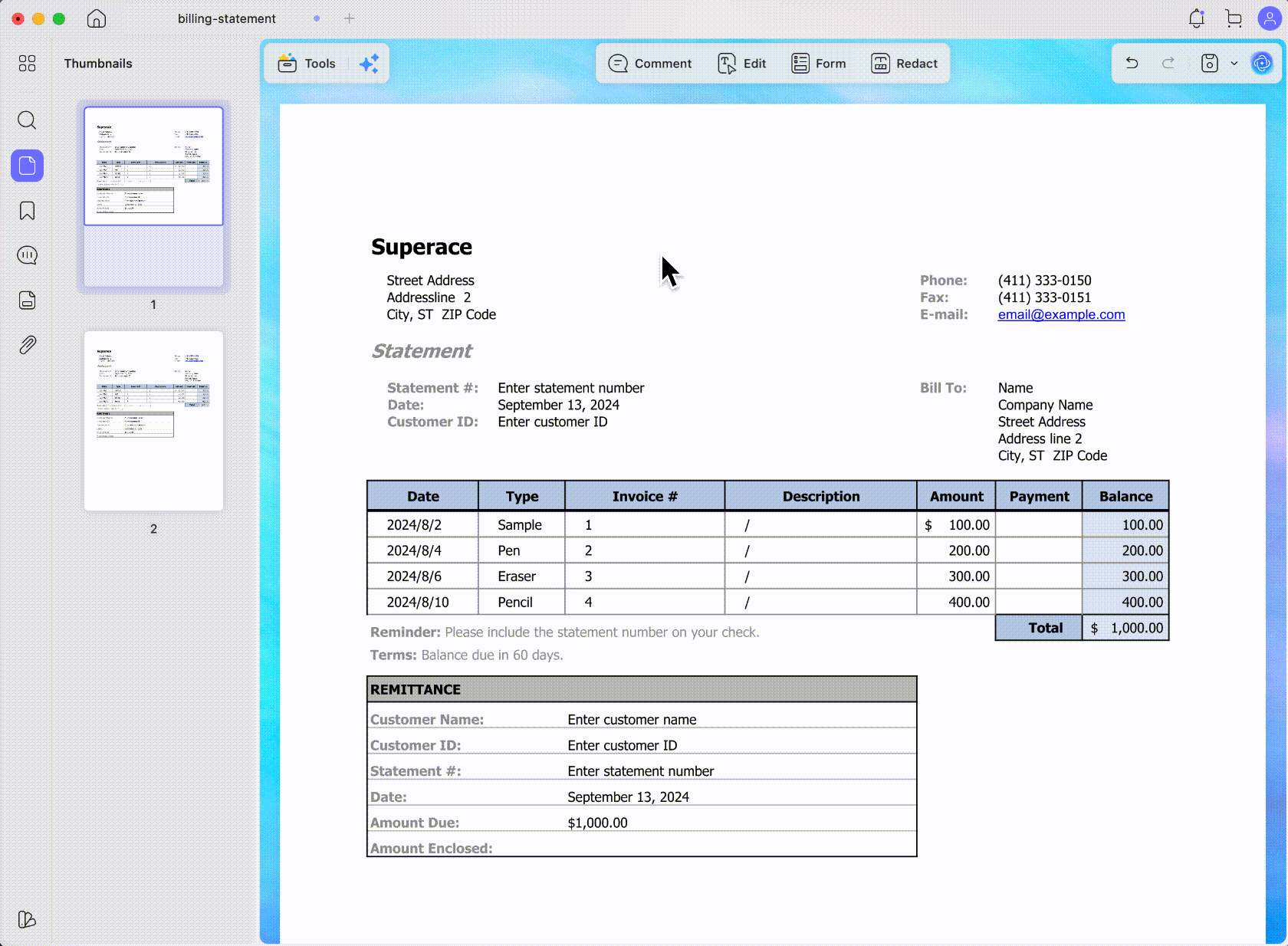Open the assistant swirl icon
This screenshot has height=946, width=1288.
(1262, 64)
